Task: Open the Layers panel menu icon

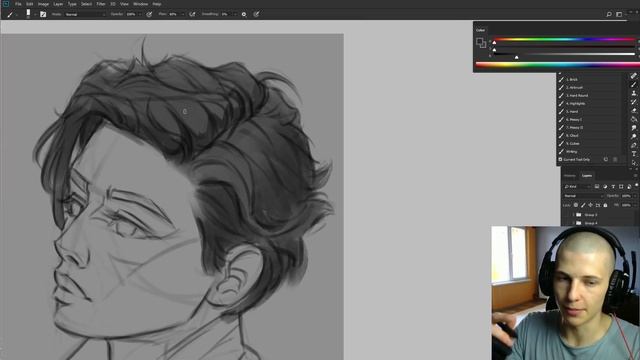Action: pyautogui.click(x=636, y=176)
